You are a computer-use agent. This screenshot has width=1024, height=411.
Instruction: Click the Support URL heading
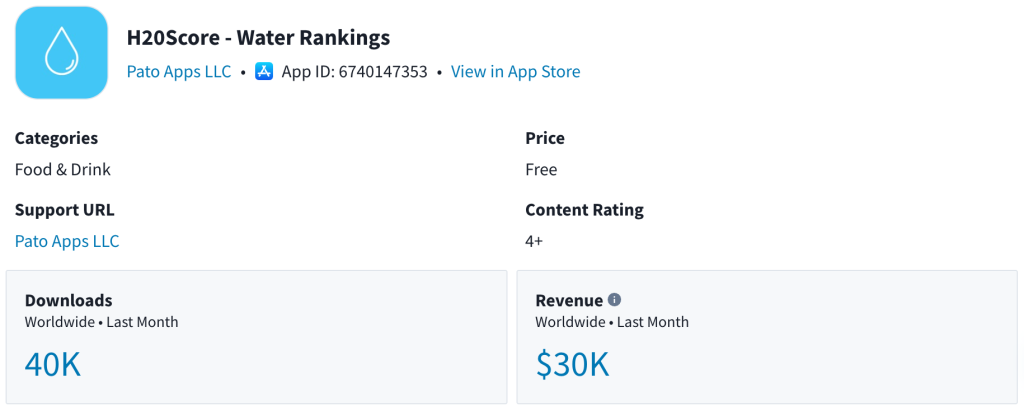coord(64,210)
